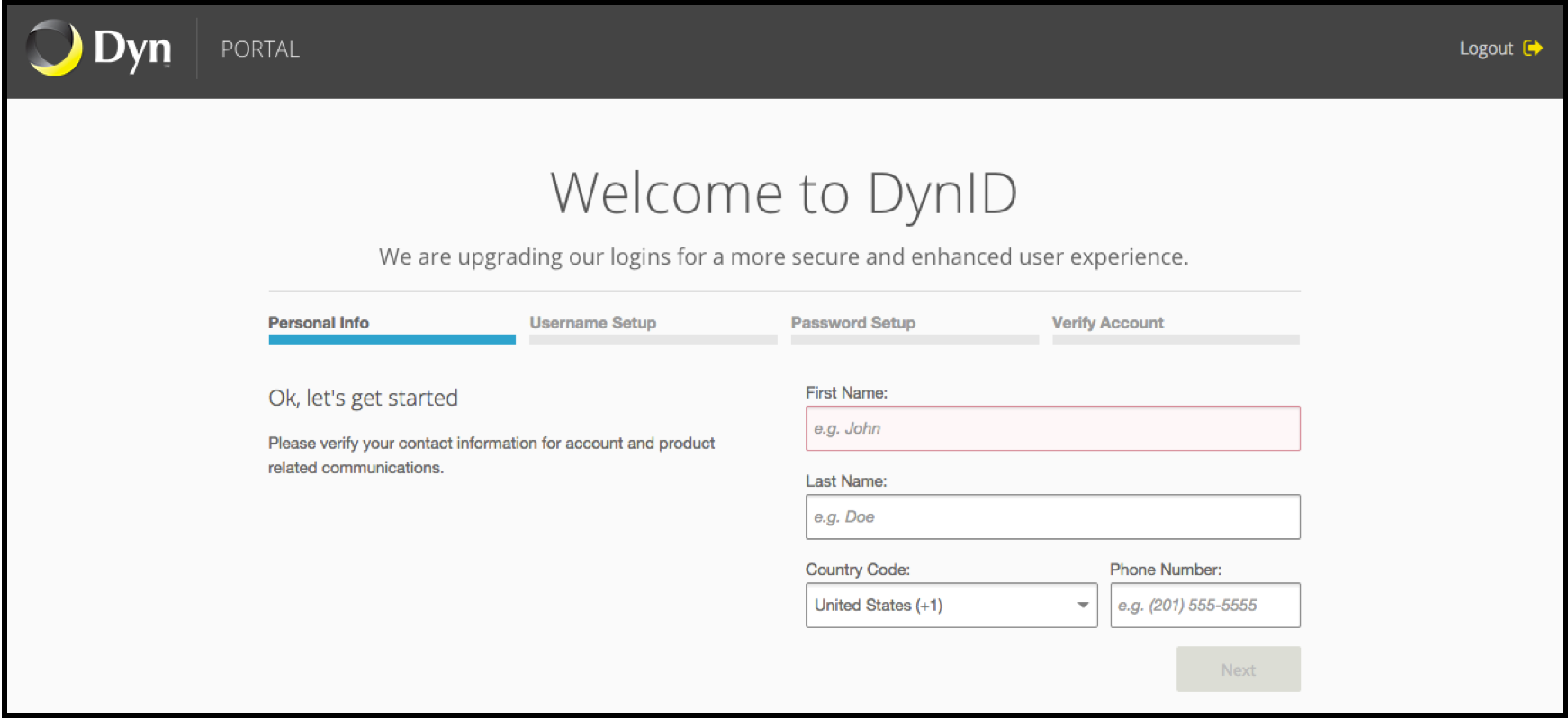Click the 'Please verify your contact information' paragraph

click(x=491, y=455)
